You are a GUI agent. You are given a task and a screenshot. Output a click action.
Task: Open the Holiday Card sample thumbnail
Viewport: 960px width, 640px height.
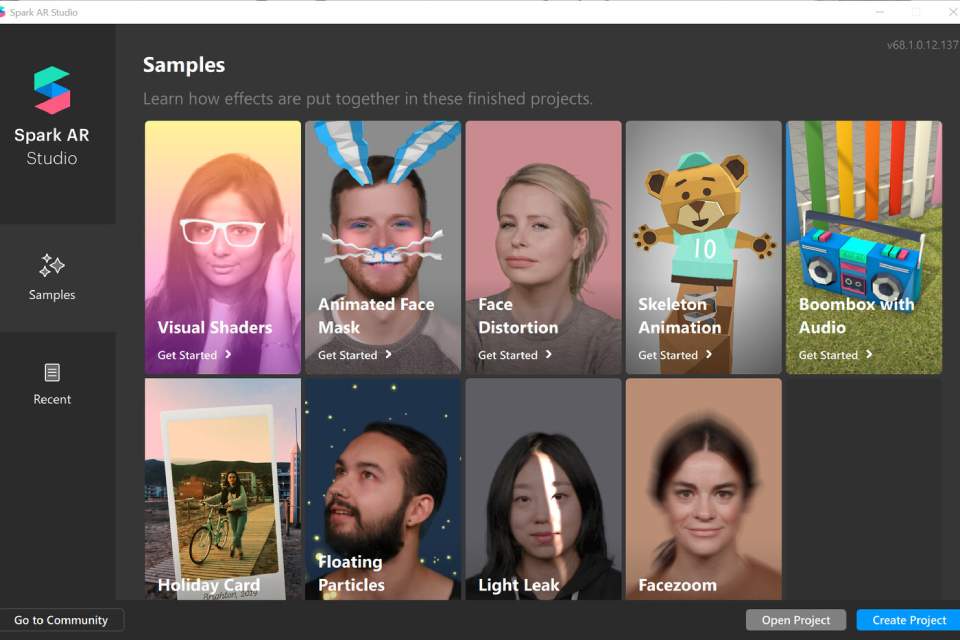pos(222,470)
